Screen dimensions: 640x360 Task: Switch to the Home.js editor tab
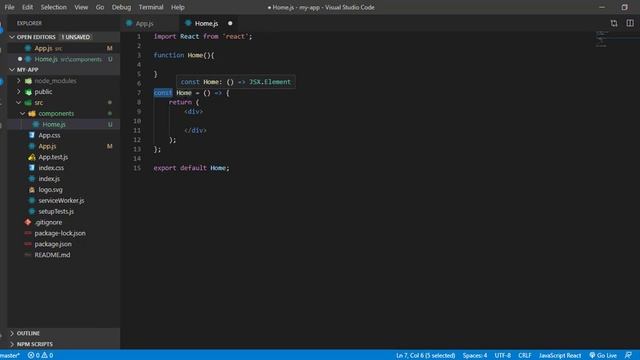[x=209, y=23]
